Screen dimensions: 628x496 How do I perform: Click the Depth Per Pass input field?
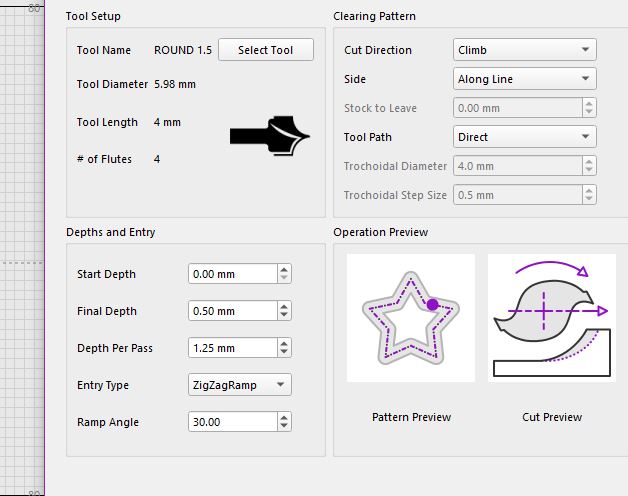[232, 348]
